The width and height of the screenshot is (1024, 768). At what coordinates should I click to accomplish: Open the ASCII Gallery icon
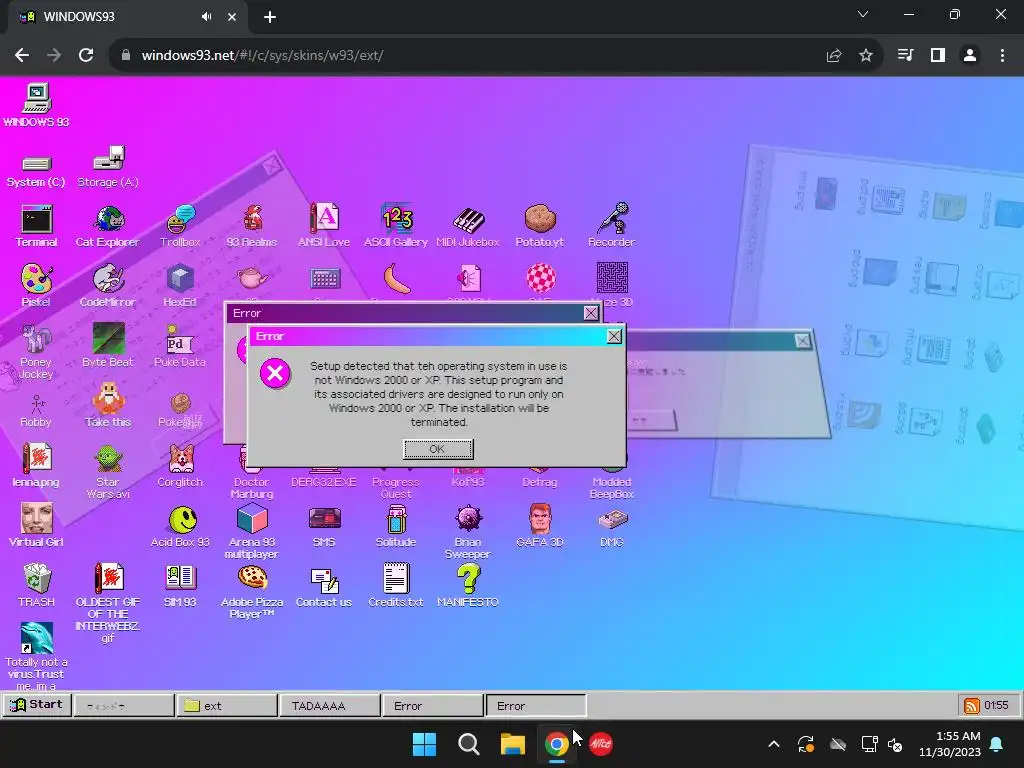[396, 218]
